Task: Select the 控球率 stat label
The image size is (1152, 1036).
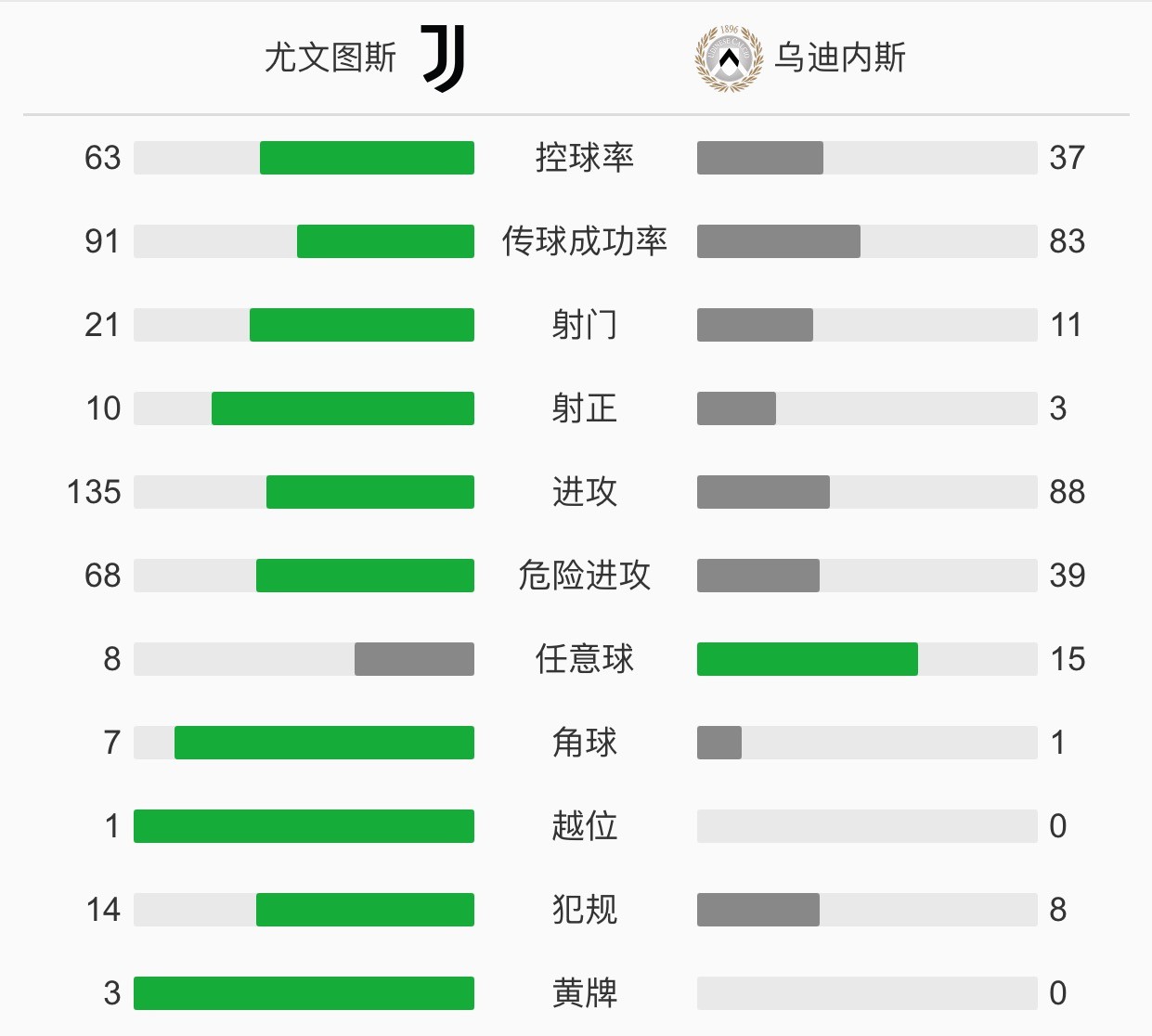Action: pos(585,158)
